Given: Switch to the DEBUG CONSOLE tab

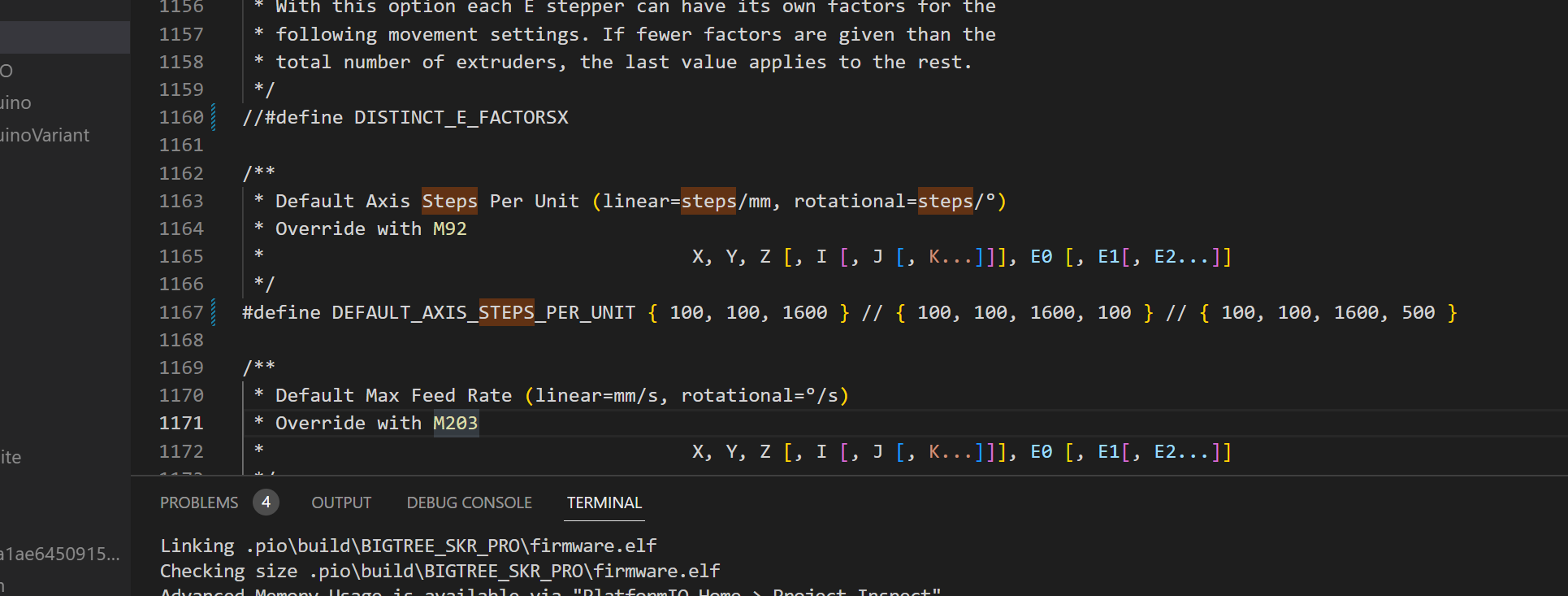Looking at the screenshot, I should (469, 502).
